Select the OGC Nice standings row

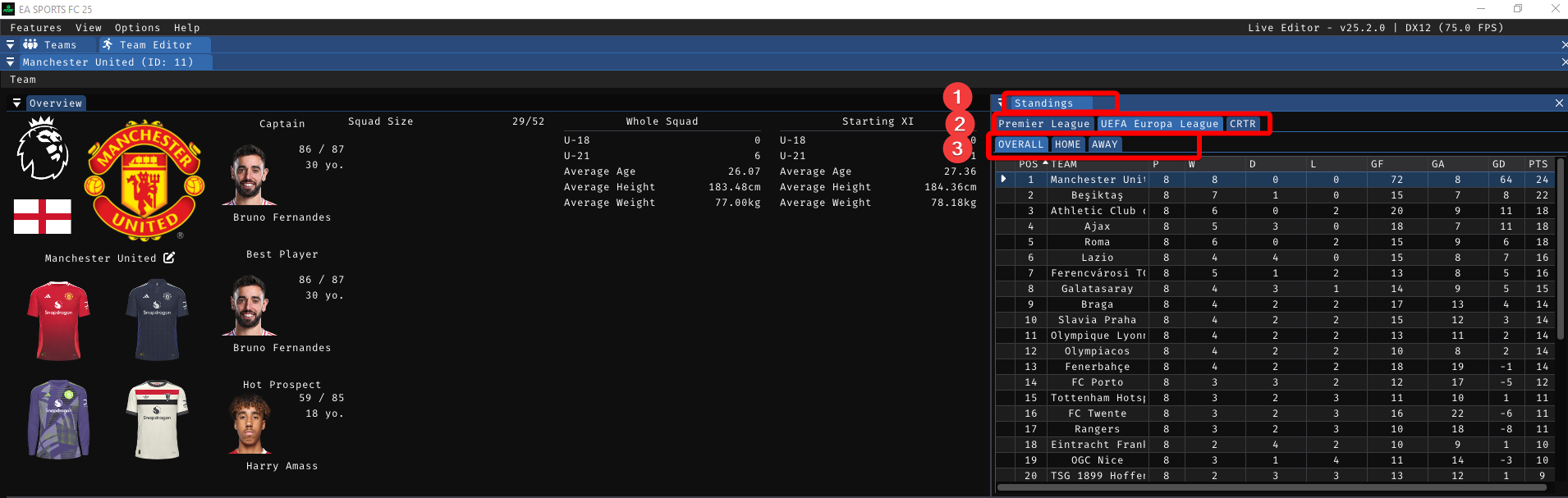(x=1275, y=460)
